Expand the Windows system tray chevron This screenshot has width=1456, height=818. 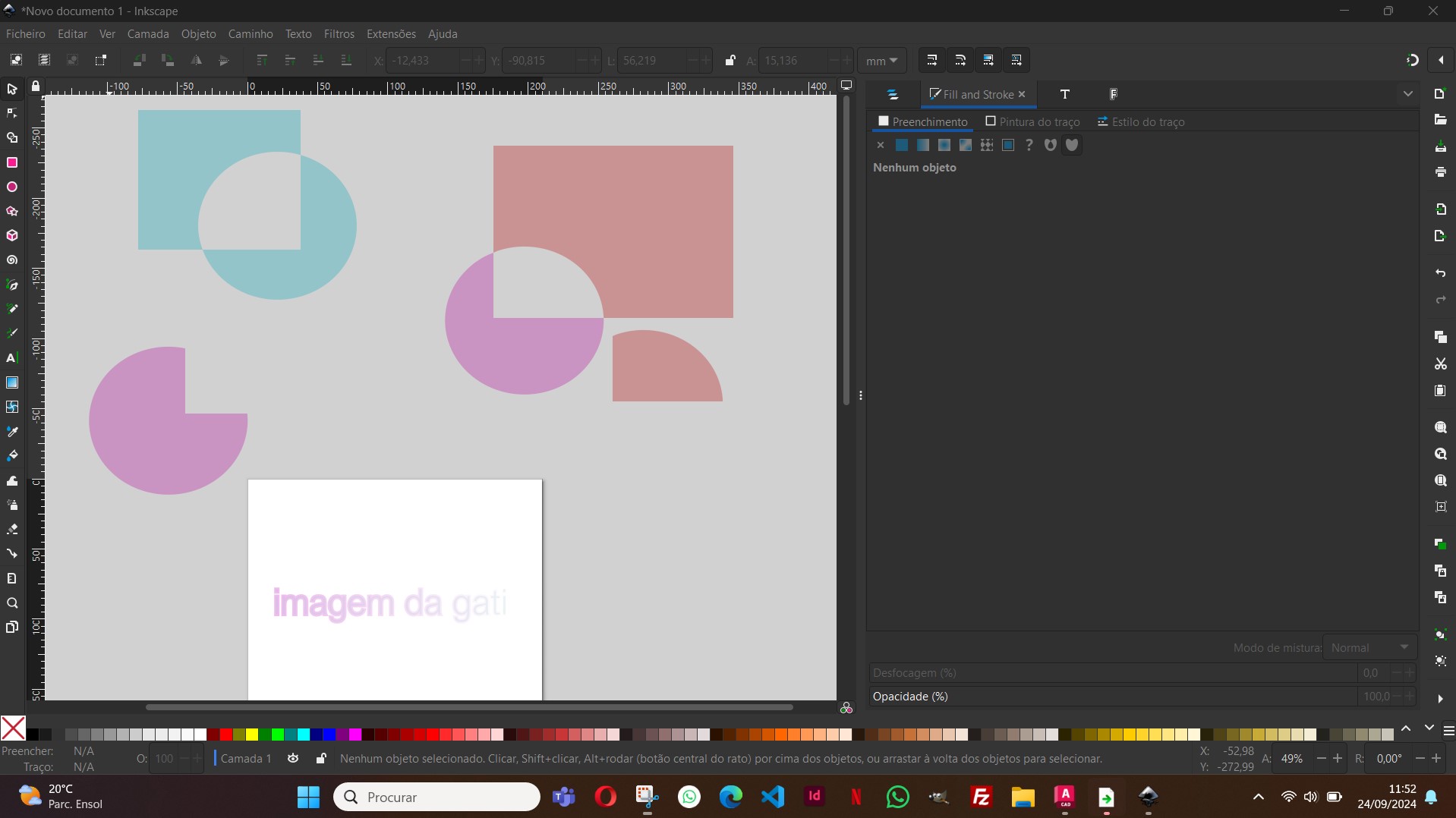tap(1258, 797)
